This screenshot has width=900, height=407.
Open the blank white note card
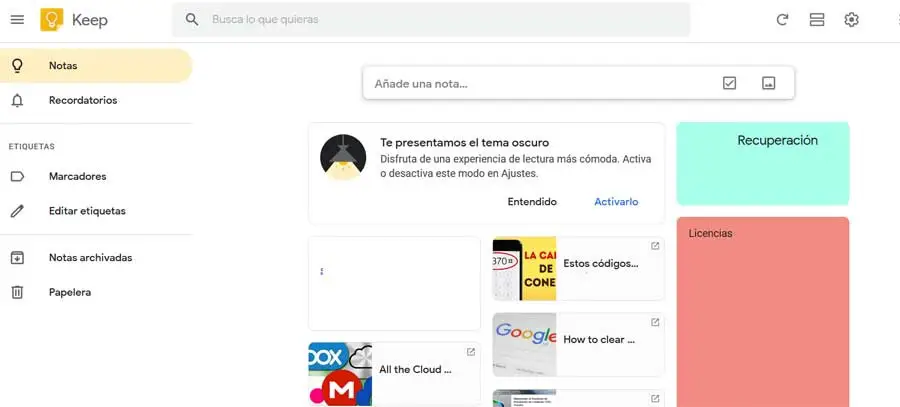click(394, 284)
